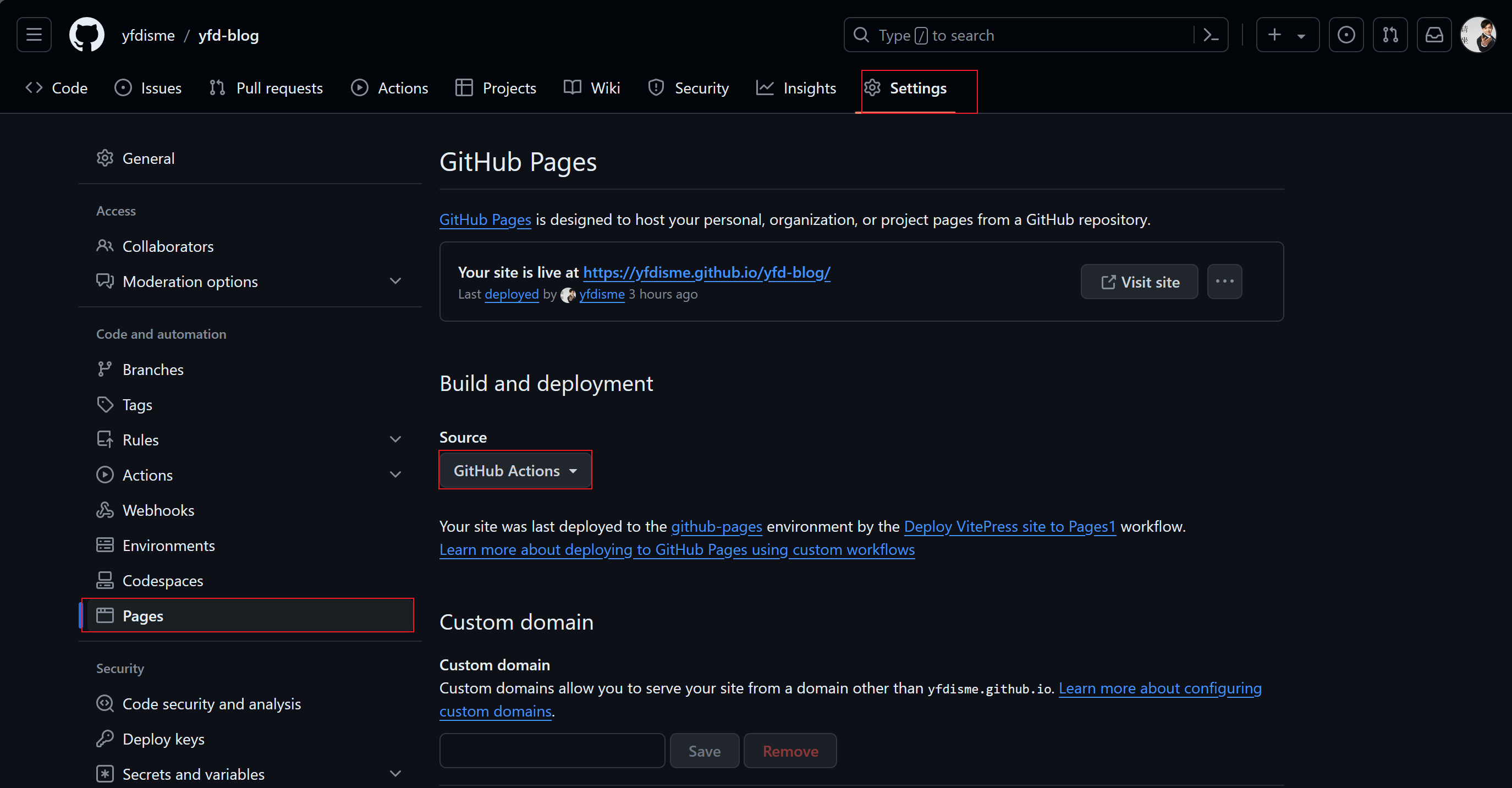Click the Remove custom domain button
Screen dimensions: 1512x788
790,751
